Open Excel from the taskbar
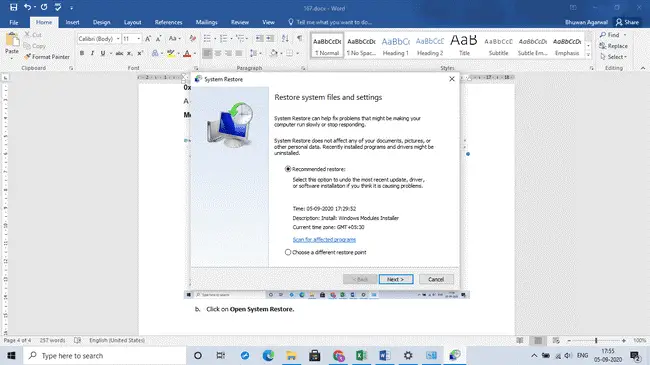 [361, 355]
